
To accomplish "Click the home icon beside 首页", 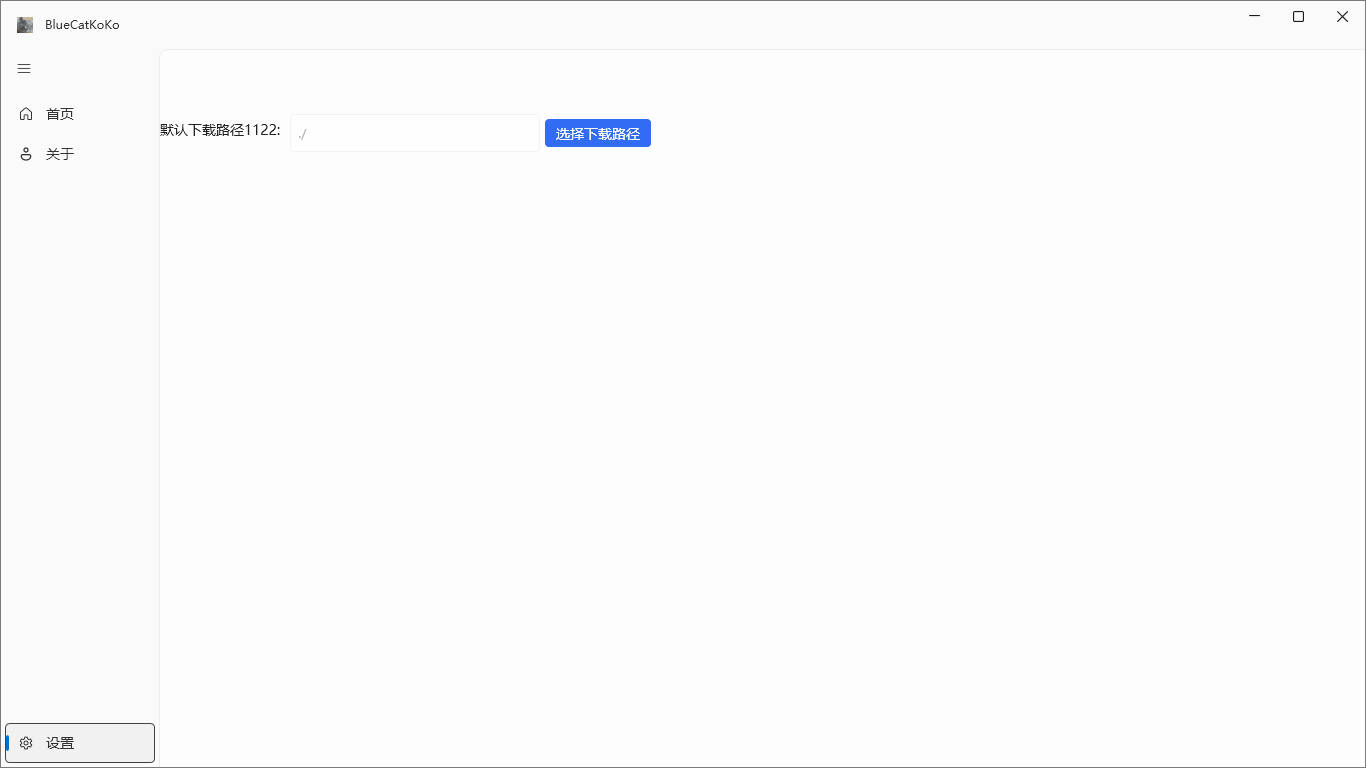I will point(26,114).
